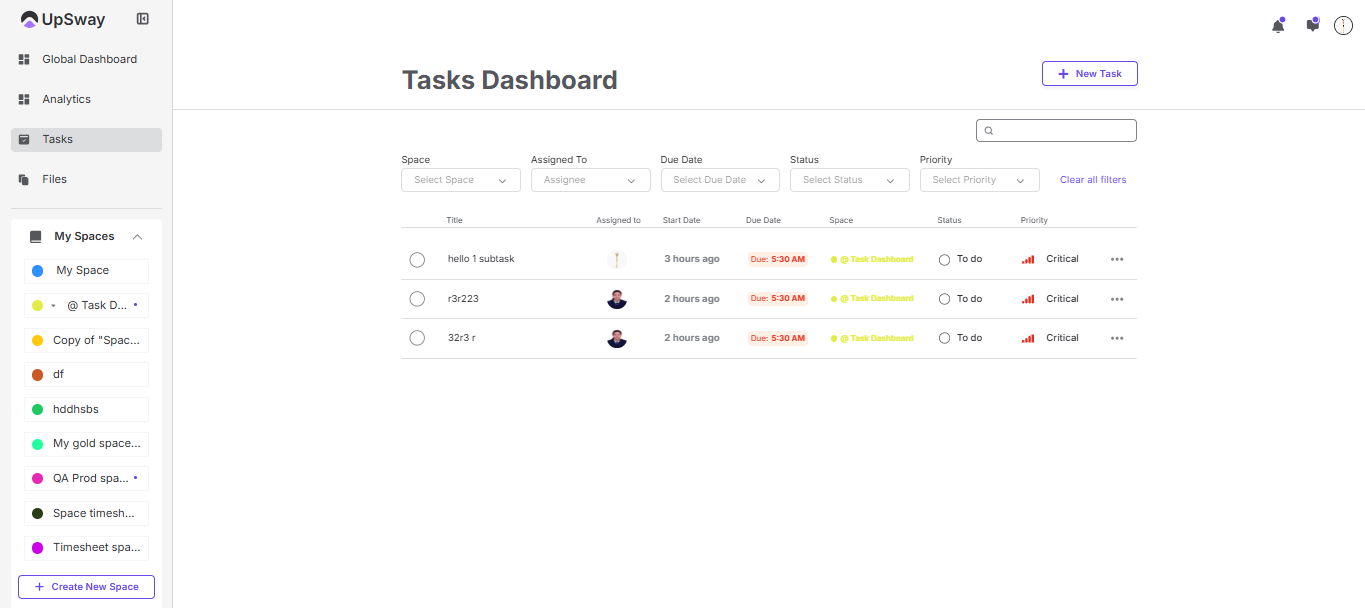Click the pink dot of QA Prod space

[x=37, y=479]
